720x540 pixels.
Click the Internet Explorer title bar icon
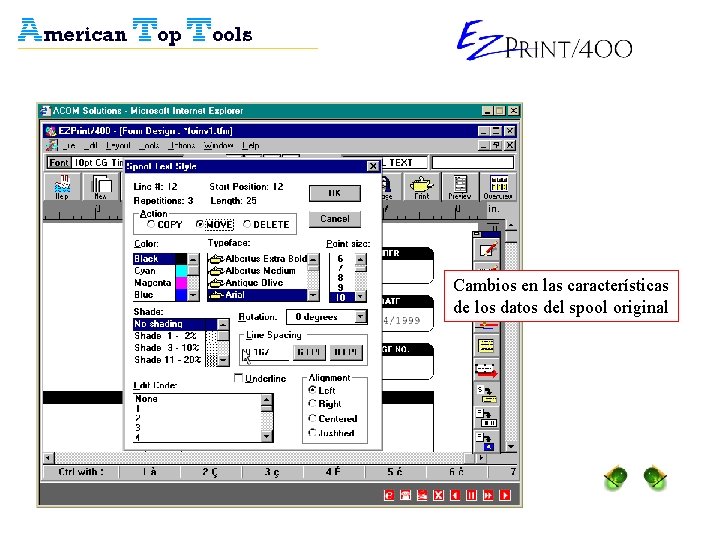pyautogui.click(x=45, y=111)
